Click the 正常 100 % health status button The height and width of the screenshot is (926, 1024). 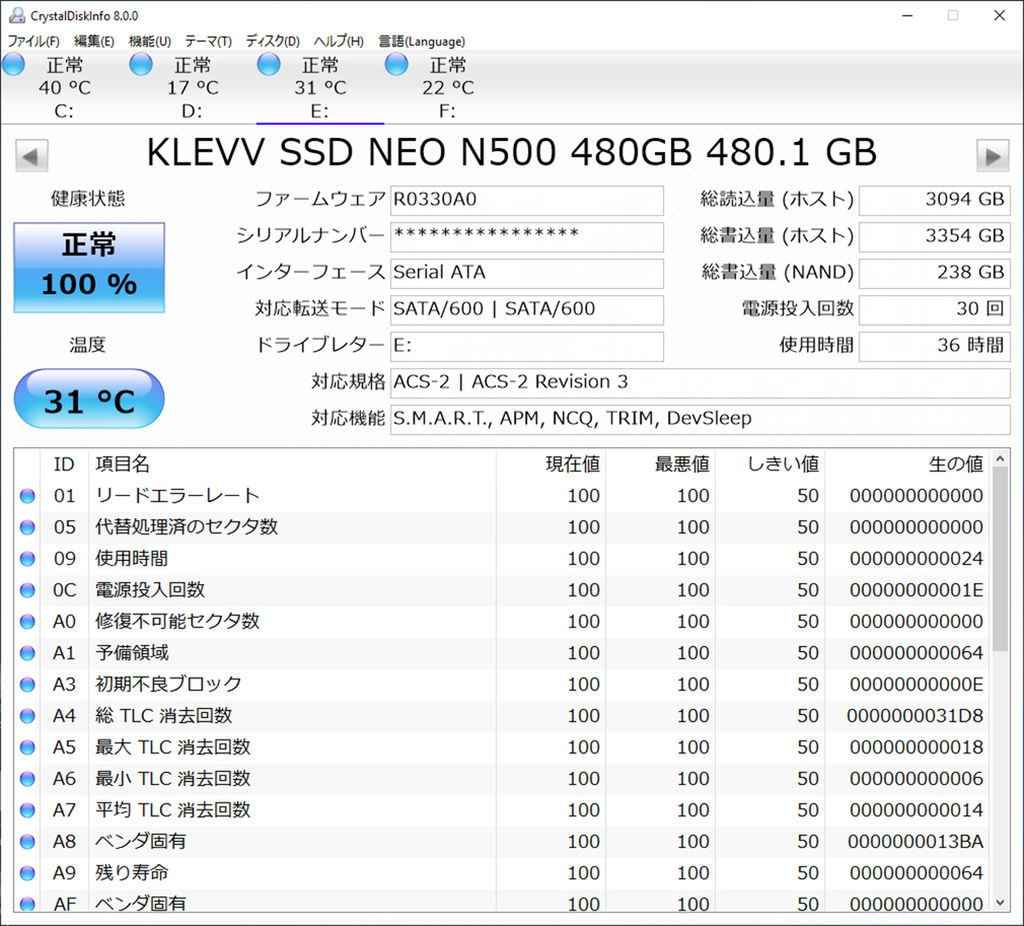89,267
